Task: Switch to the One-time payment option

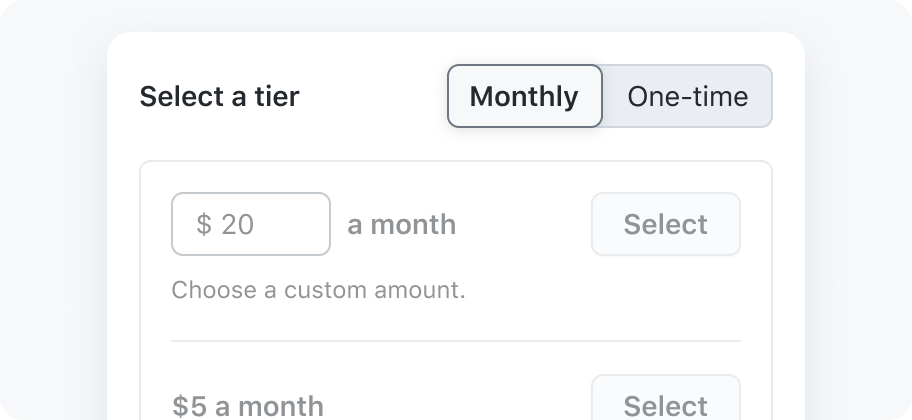Action: coord(687,96)
